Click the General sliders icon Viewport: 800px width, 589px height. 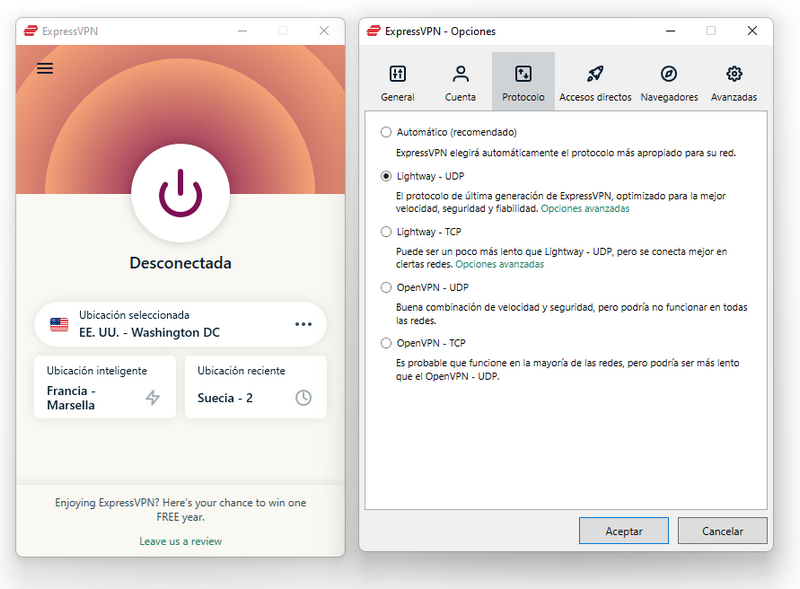tap(397, 74)
